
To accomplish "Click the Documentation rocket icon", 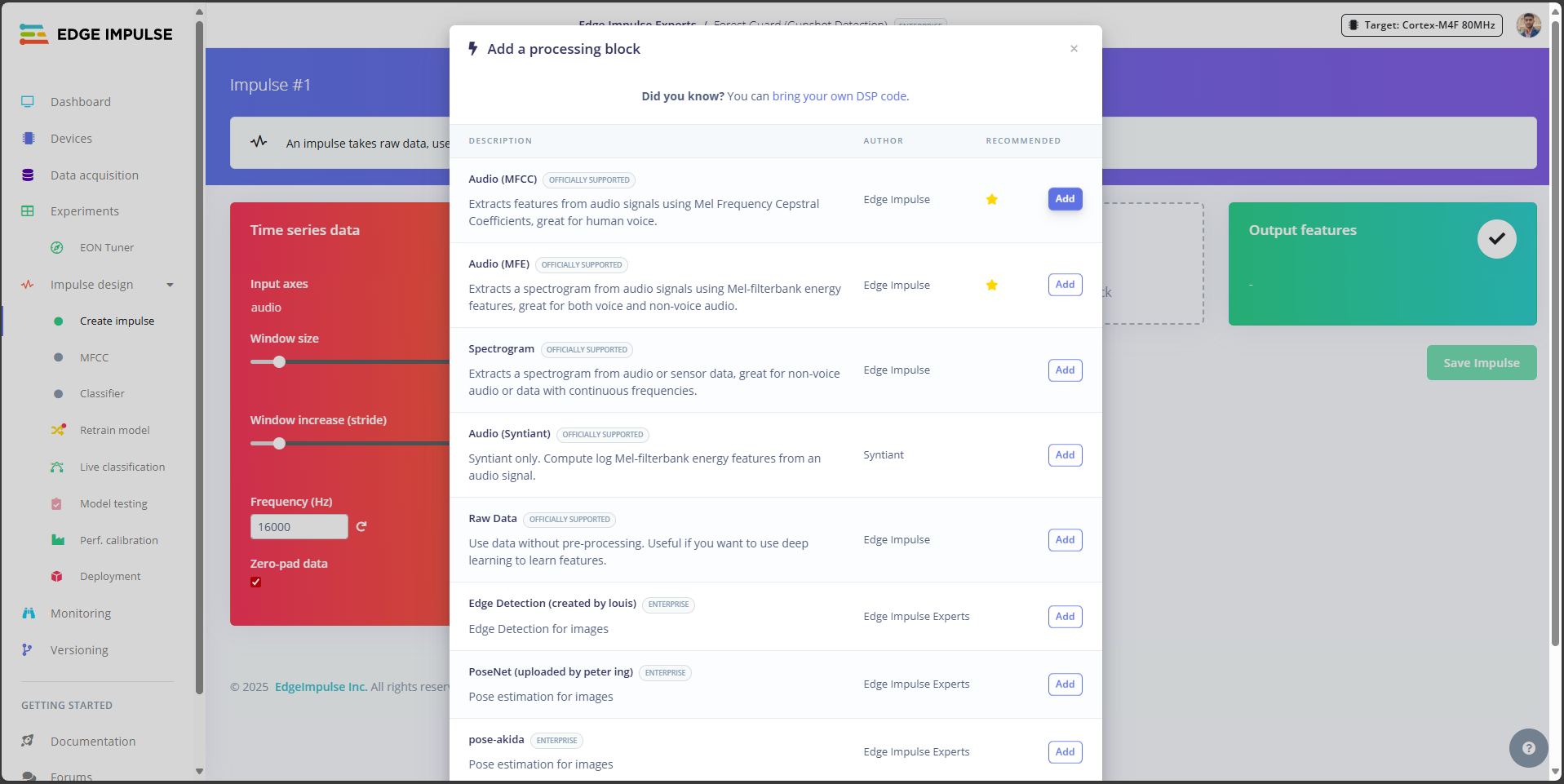I will point(28,741).
